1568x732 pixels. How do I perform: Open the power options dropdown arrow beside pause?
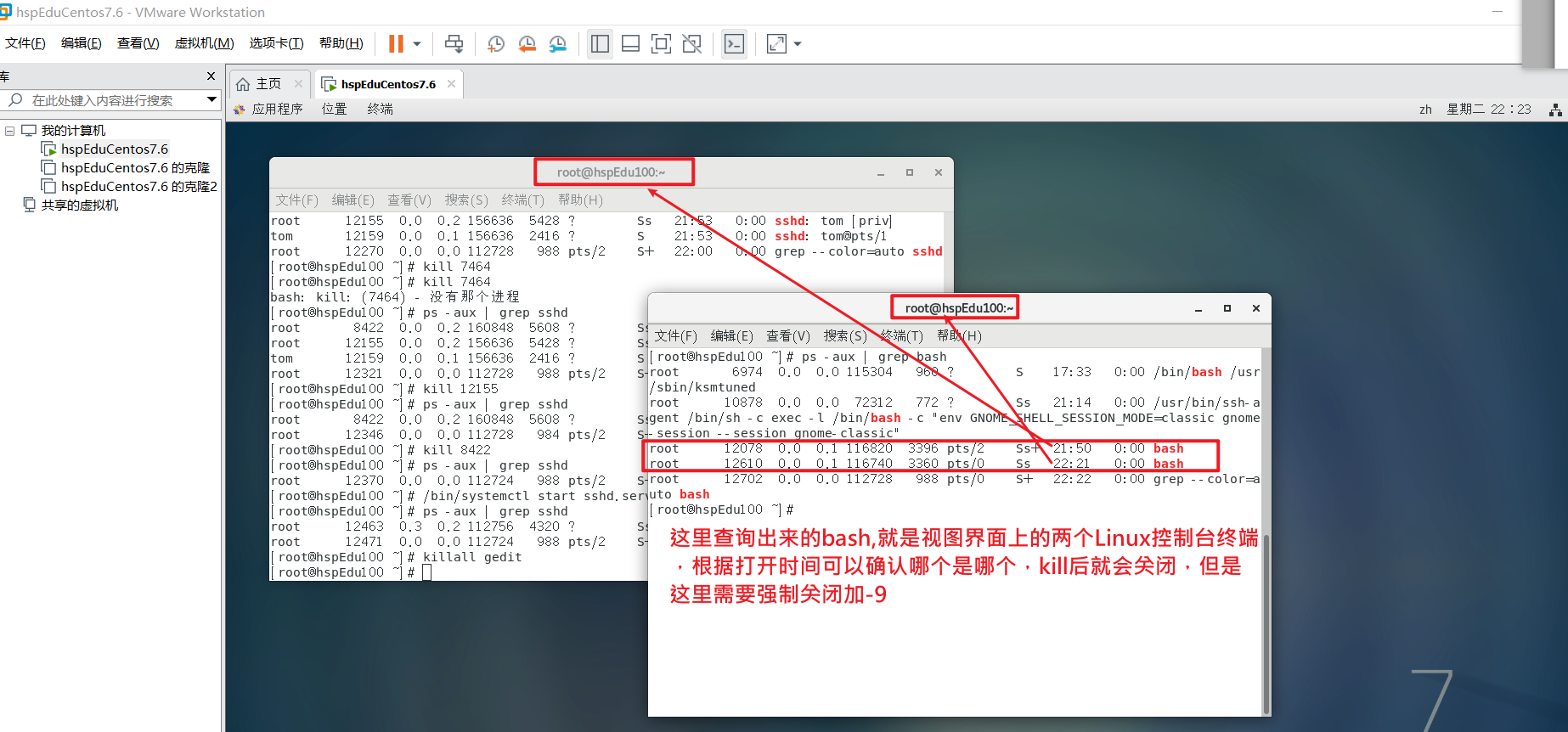pyautogui.click(x=416, y=43)
